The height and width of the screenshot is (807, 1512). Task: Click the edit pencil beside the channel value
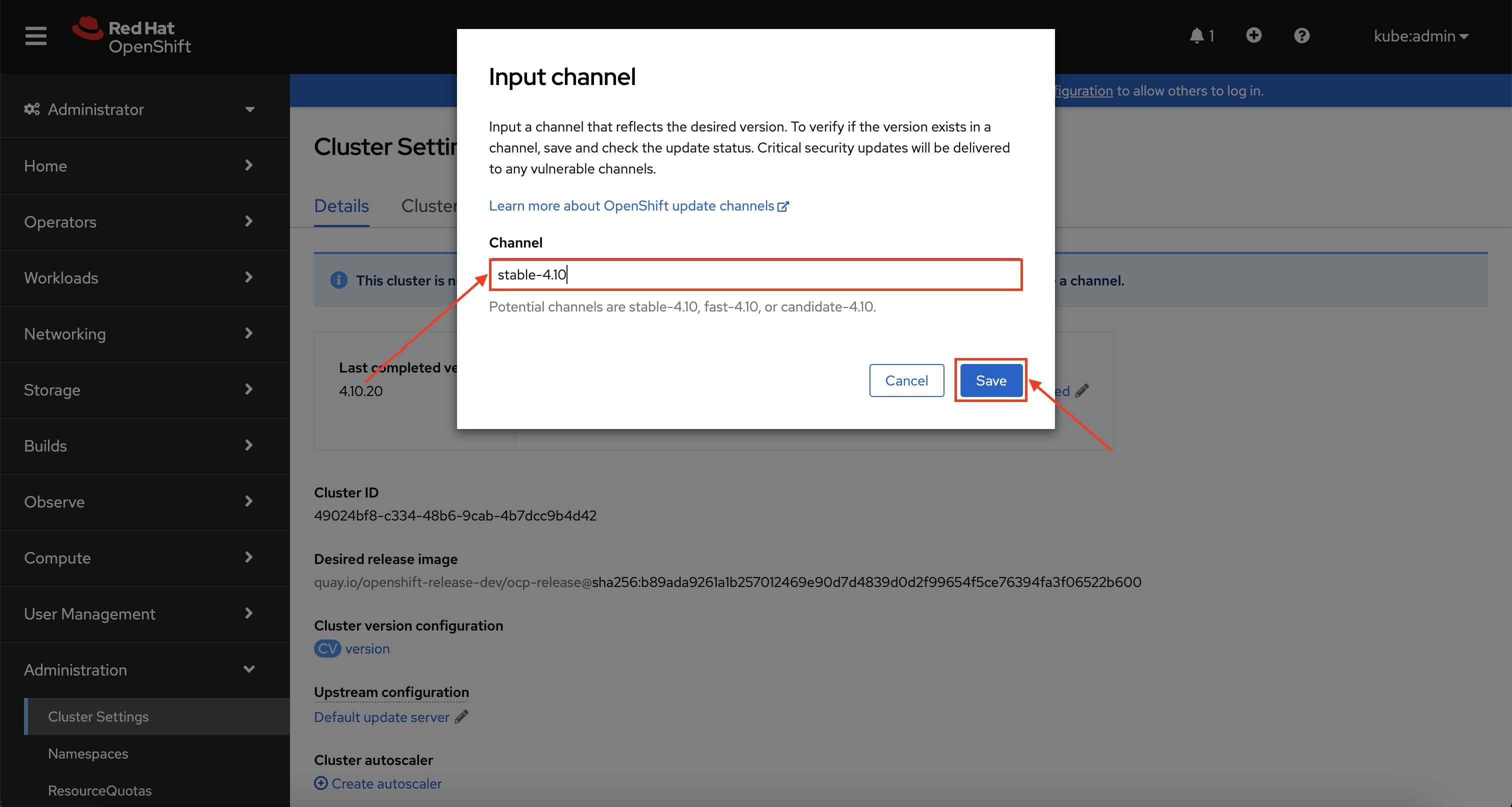coord(1083,390)
